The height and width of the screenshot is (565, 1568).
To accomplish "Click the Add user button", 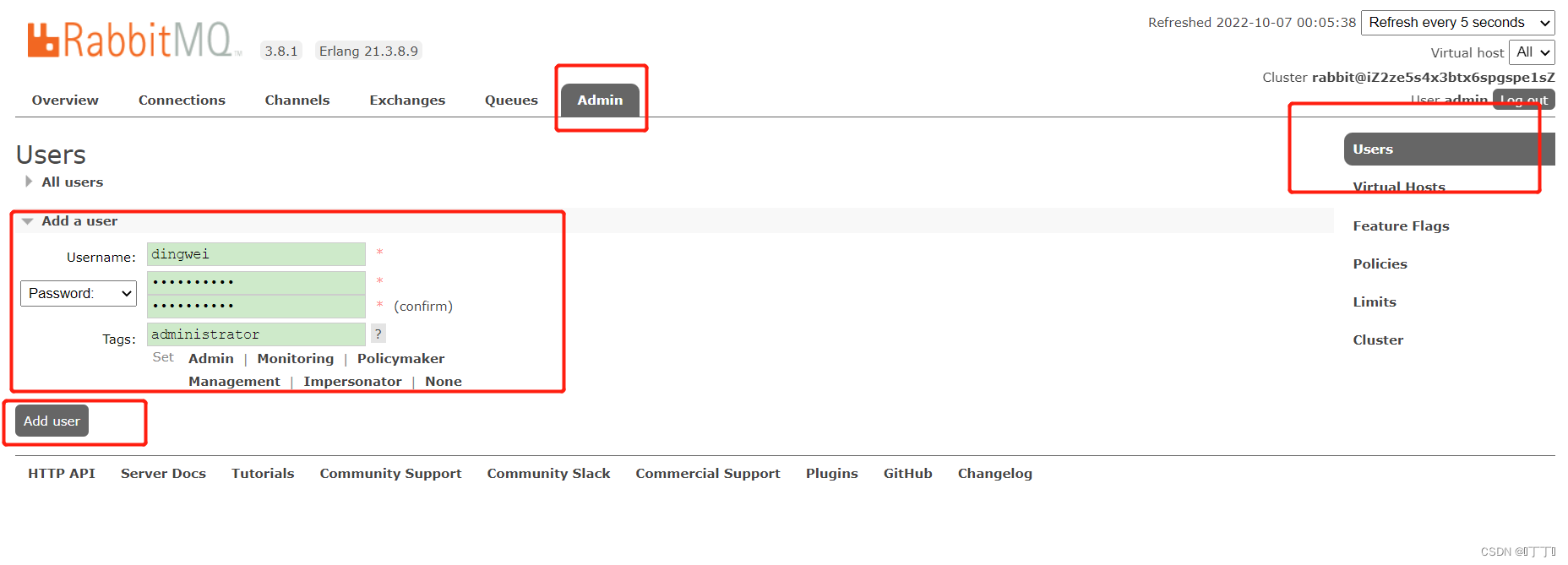I will pyautogui.click(x=52, y=421).
